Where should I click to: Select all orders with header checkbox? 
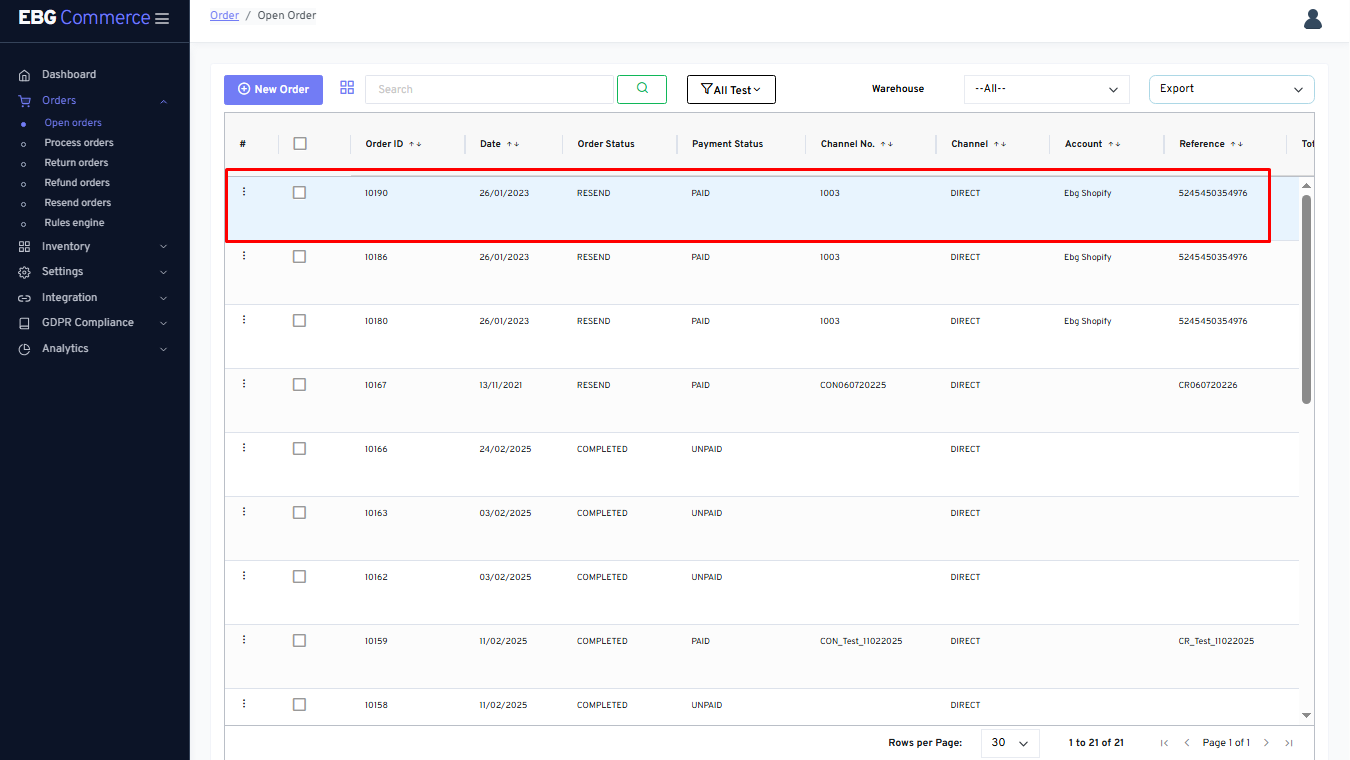(300, 144)
